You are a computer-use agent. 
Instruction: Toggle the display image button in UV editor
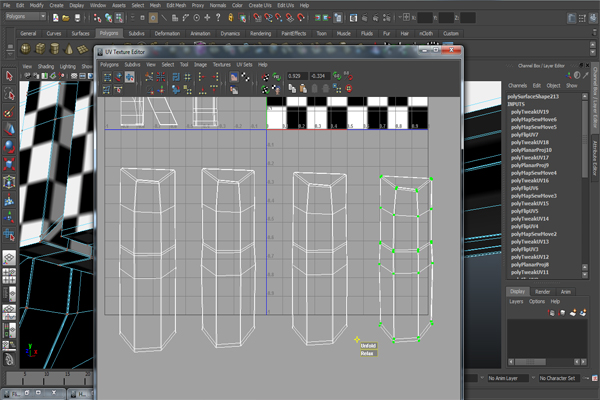(x=234, y=77)
